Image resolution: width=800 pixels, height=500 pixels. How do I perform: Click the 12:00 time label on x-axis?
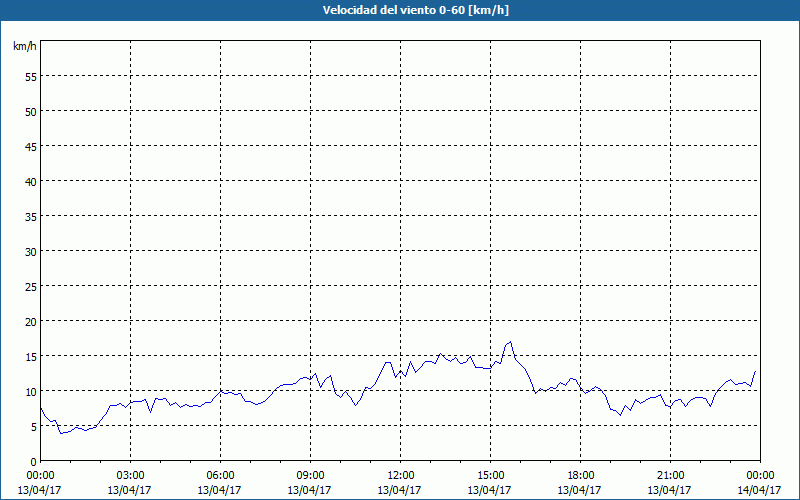point(401,476)
